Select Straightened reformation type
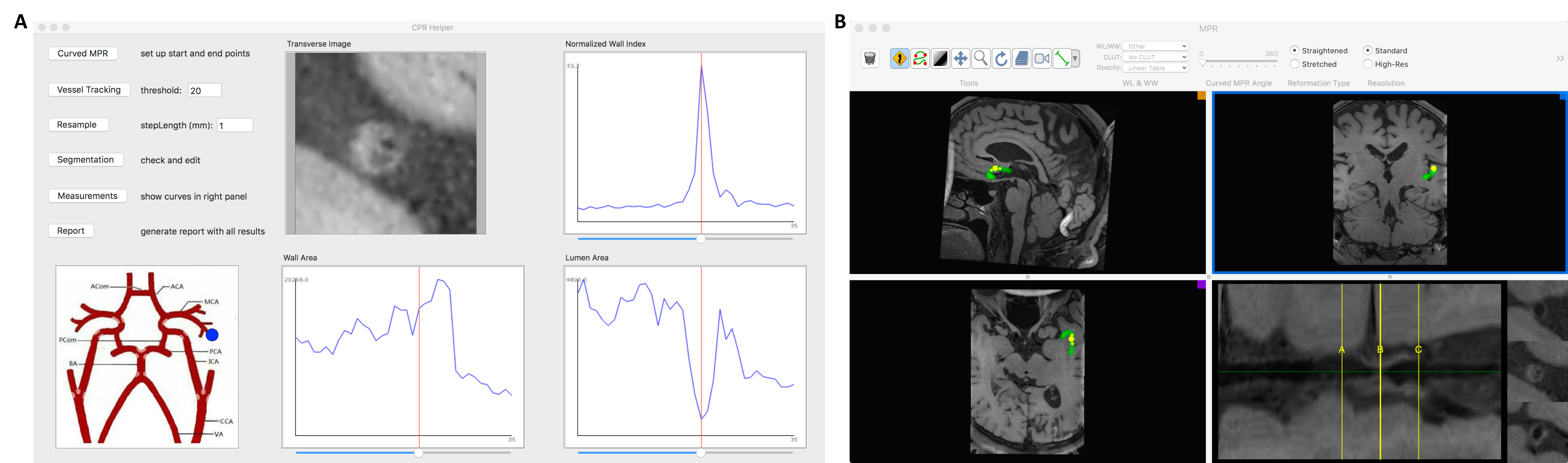Screen dimensions: 1568x463 [1295, 51]
